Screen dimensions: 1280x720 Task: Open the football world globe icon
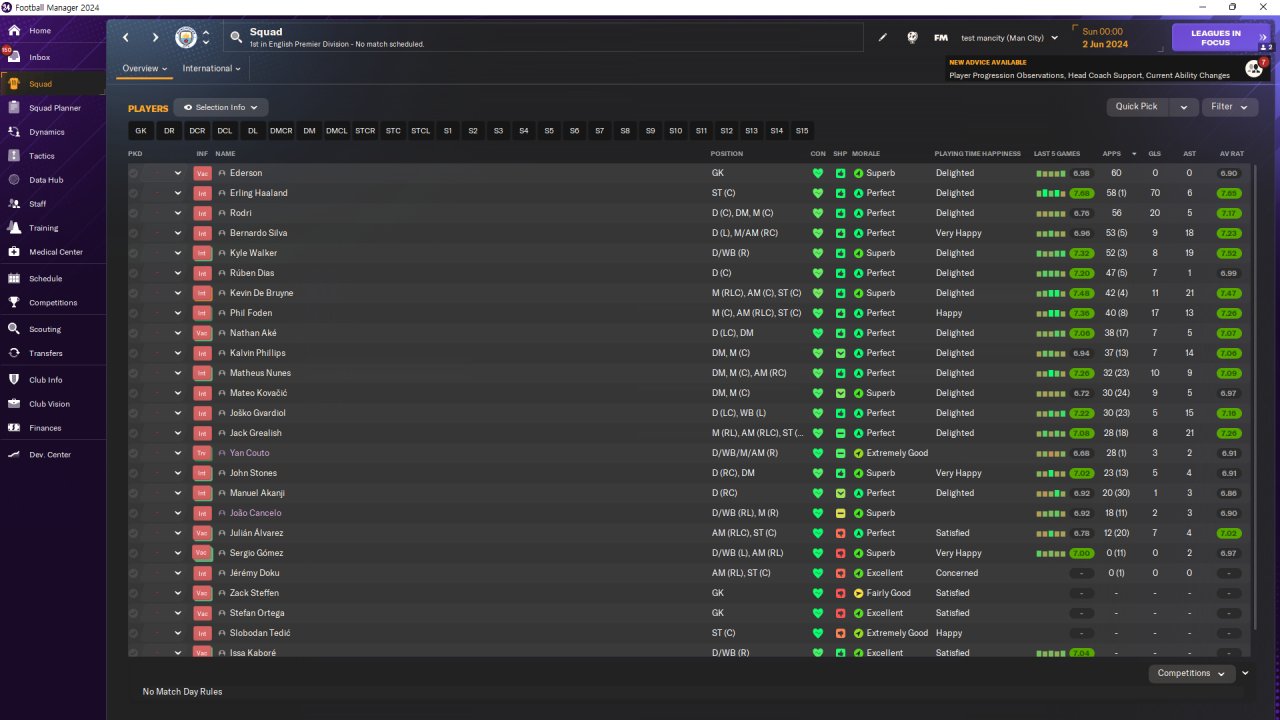[912, 38]
